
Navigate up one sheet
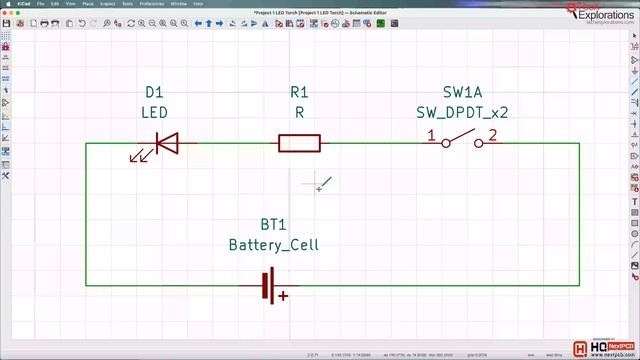(x=209, y=24)
